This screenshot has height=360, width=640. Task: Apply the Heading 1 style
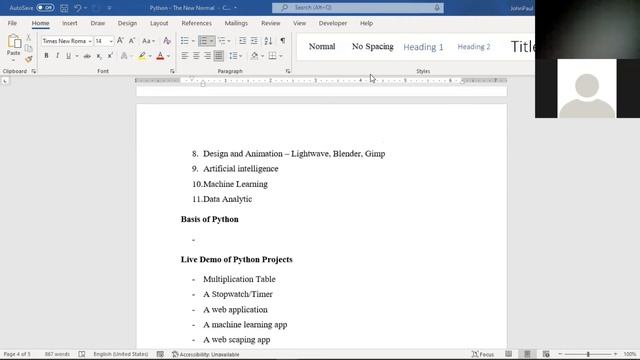[x=423, y=47]
